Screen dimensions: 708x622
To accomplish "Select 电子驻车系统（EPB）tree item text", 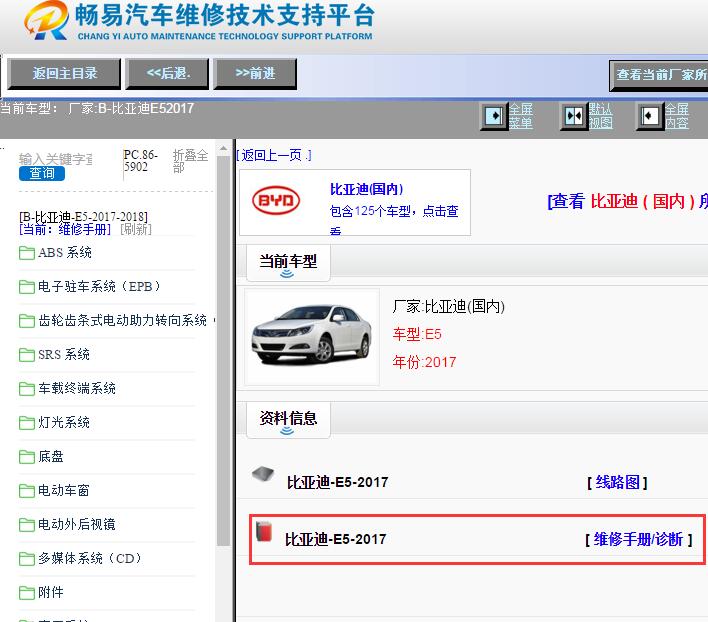I will click(99, 287).
